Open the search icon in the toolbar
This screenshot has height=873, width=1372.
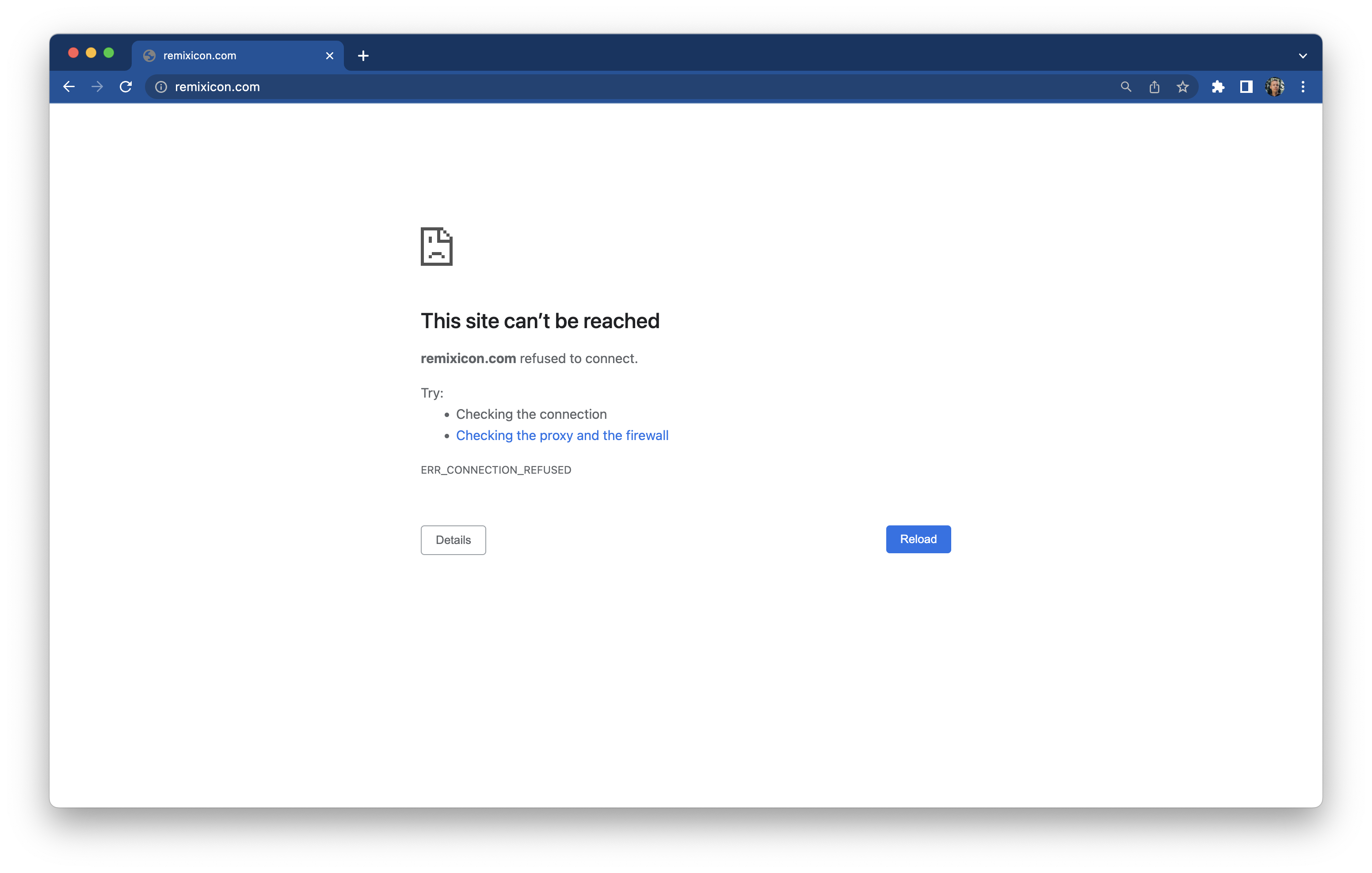click(1125, 87)
